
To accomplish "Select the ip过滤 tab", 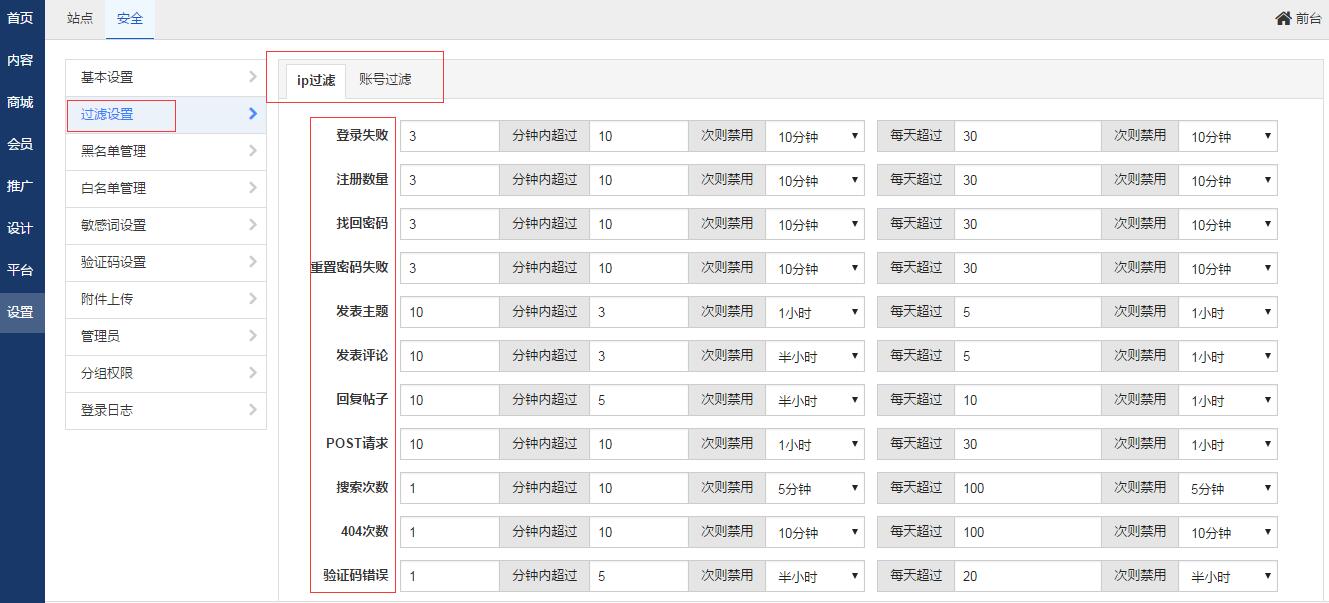I will click(316, 80).
